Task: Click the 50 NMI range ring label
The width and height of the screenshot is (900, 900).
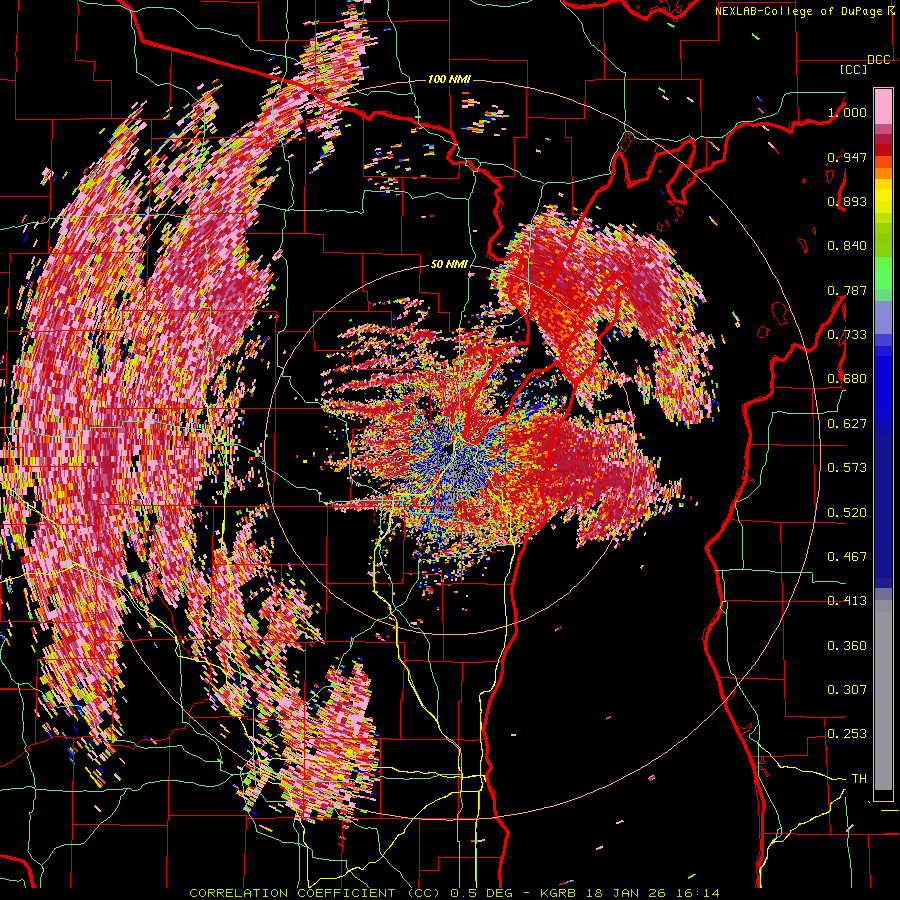Action: pos(449,265)
